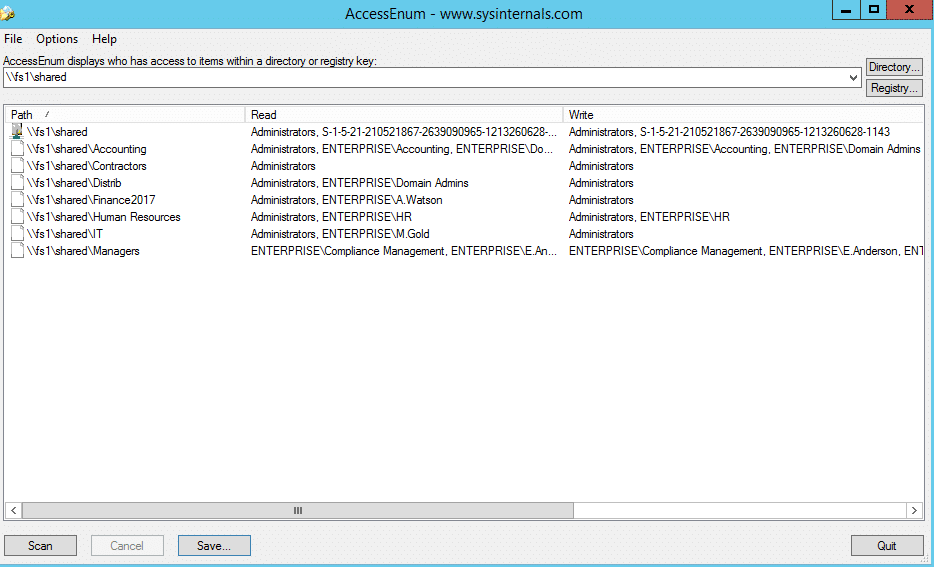Sort by the Read column header
This screenshot has width=934, height=567.
coord(404,114)
